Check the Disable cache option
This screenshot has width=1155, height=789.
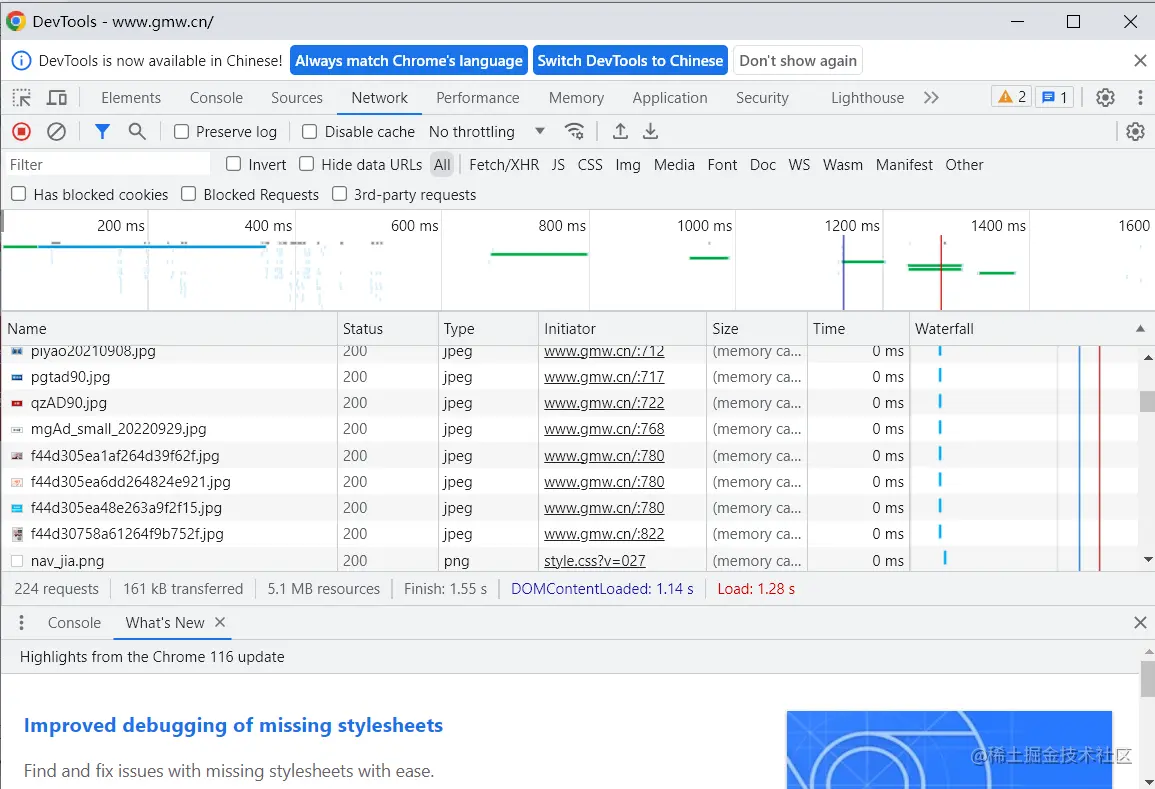310,132
